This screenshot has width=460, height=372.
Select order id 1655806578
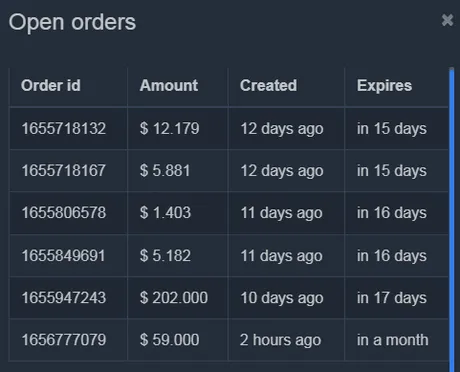(x=64, y=213)
